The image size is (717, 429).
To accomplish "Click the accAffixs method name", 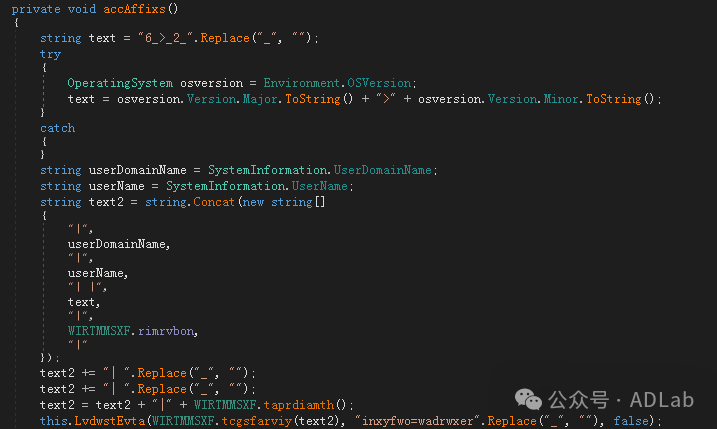I will click(x=134, y=9).
